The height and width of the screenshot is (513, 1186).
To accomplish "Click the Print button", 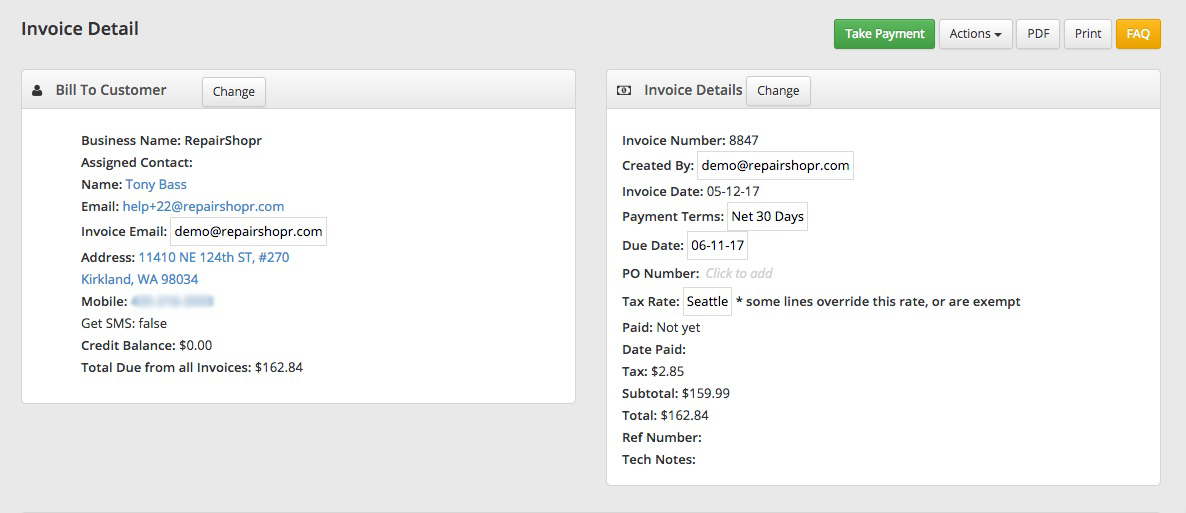I will click(x=1088, y=34).
